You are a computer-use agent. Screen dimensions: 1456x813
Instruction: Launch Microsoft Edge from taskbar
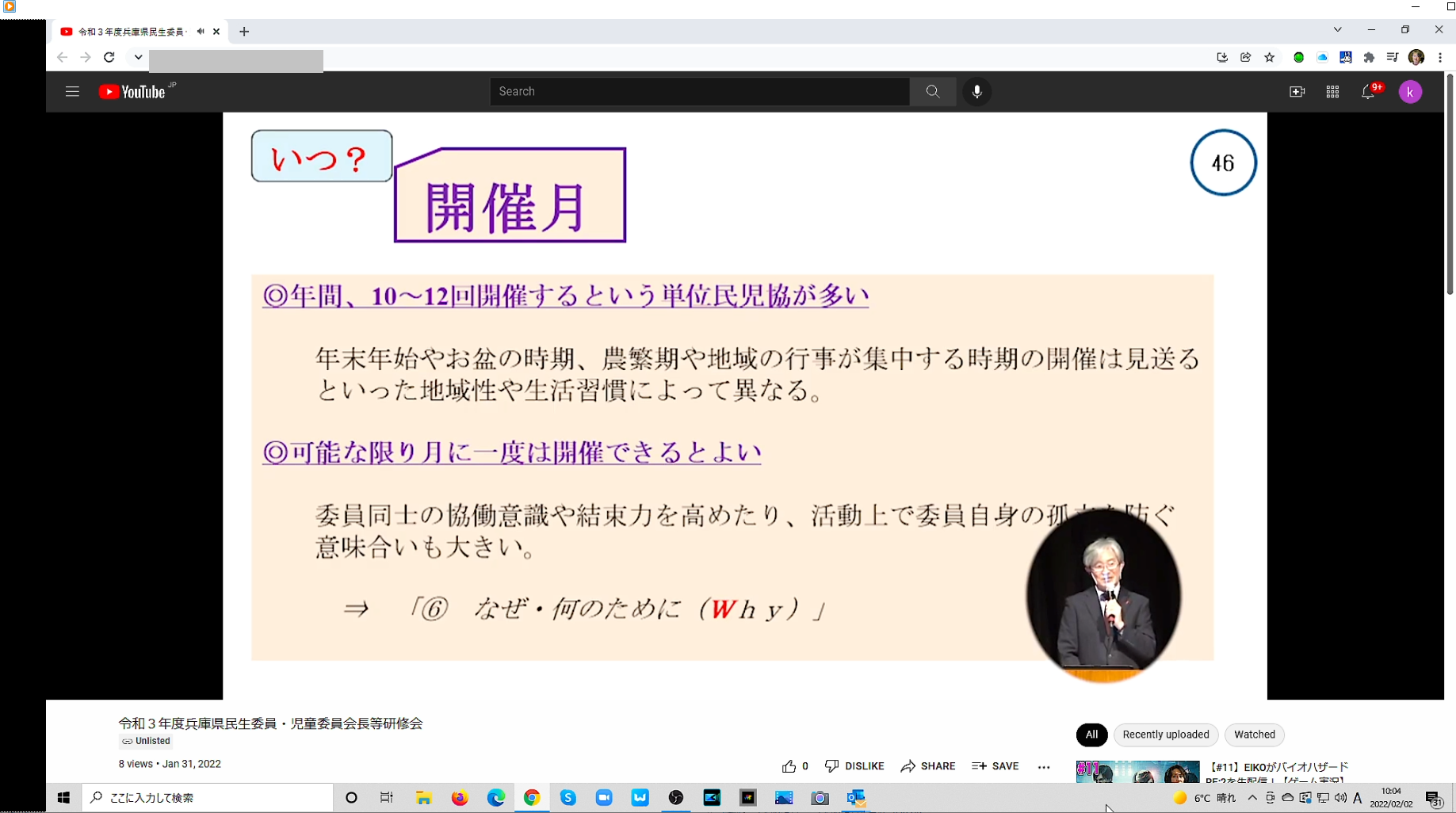[x=496, y=798]
